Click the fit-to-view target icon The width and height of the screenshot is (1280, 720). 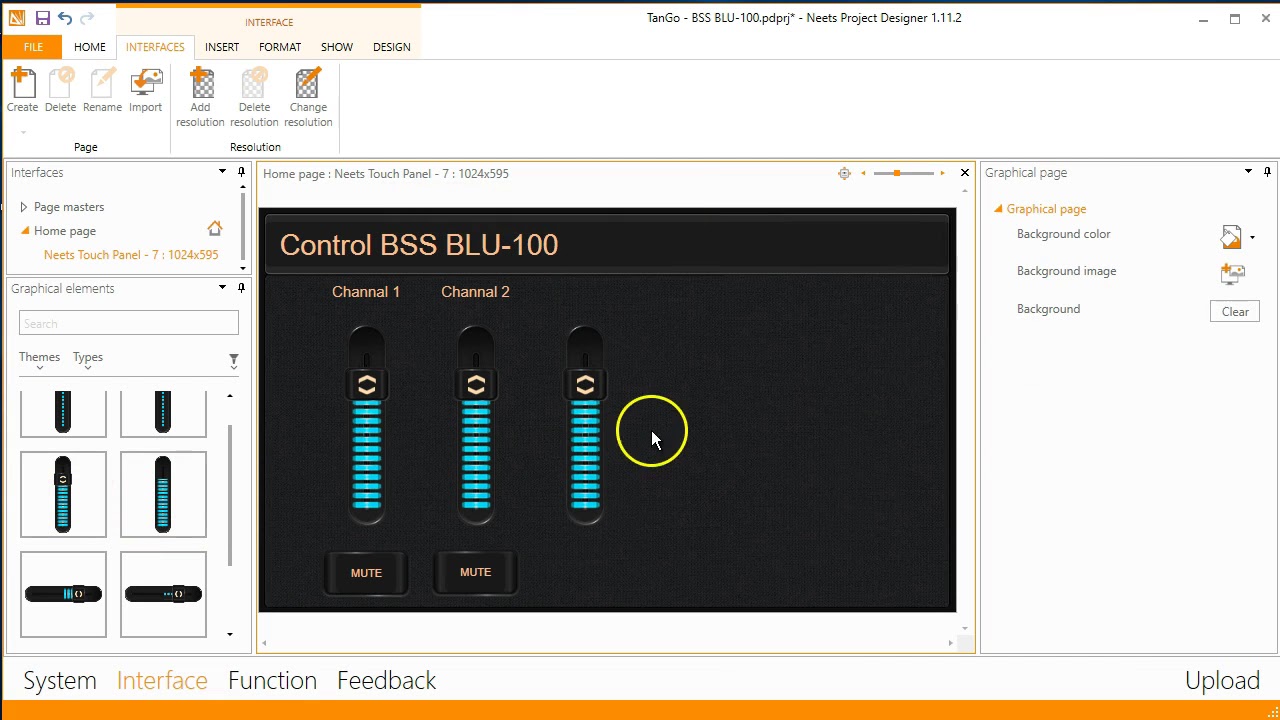(844, 173)
